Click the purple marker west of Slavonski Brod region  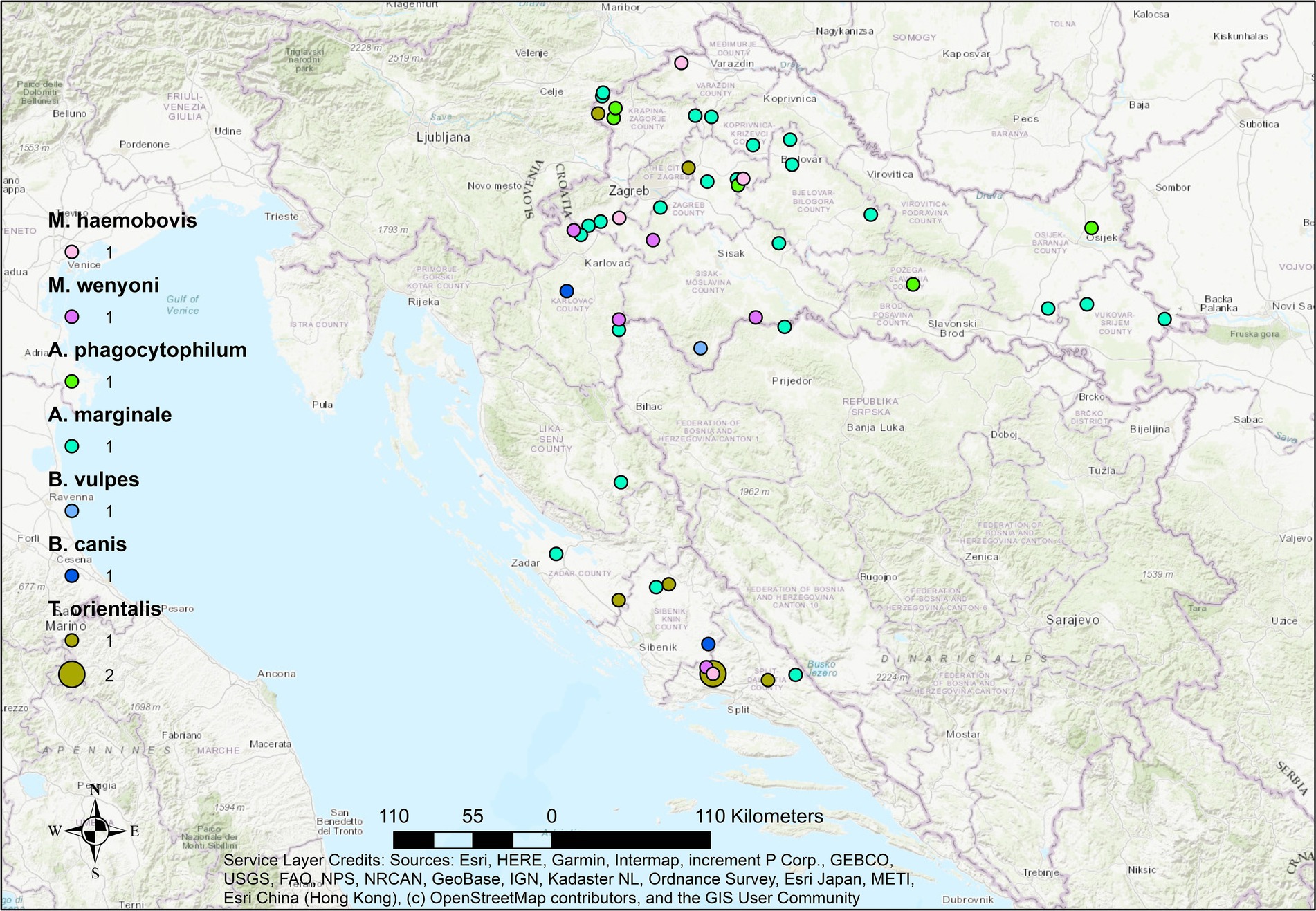pos(756,317)
